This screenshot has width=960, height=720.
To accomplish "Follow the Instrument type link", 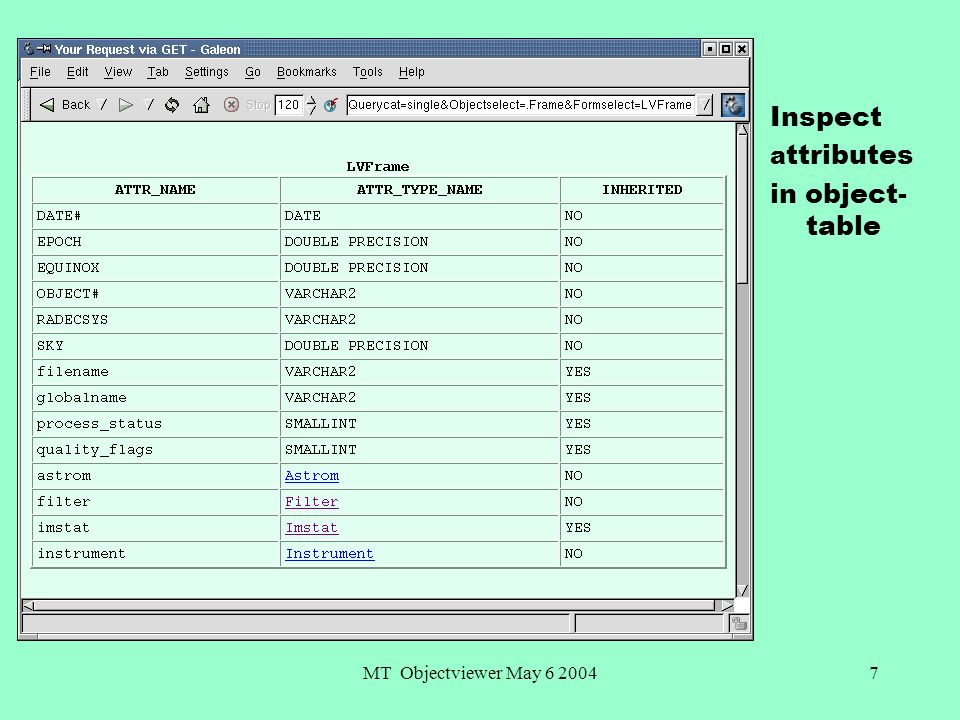I will point(329,553).
